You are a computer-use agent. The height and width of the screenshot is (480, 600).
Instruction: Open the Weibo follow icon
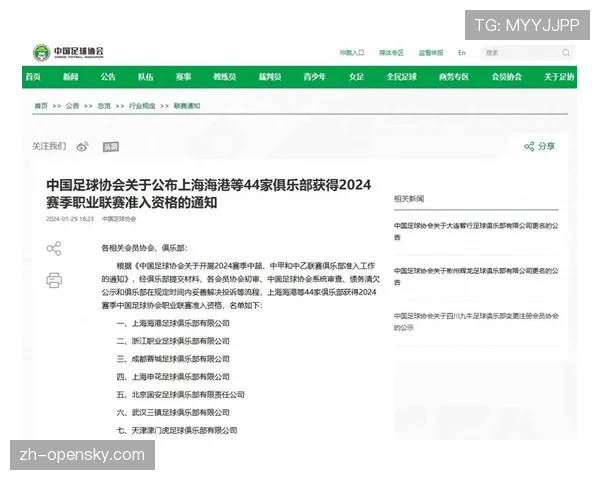[82, 146]
